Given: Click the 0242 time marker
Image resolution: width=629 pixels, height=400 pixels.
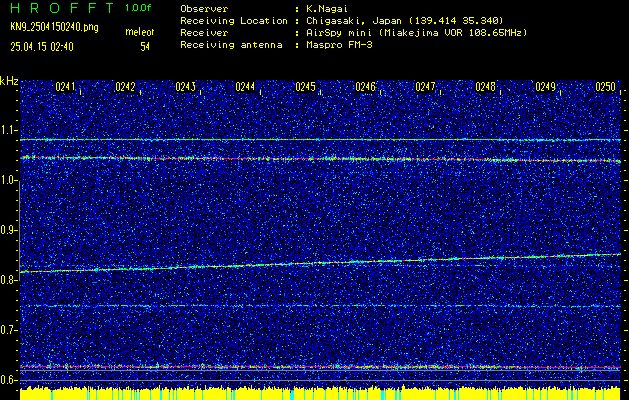Looking at the screenshot, I should (125, 87).
